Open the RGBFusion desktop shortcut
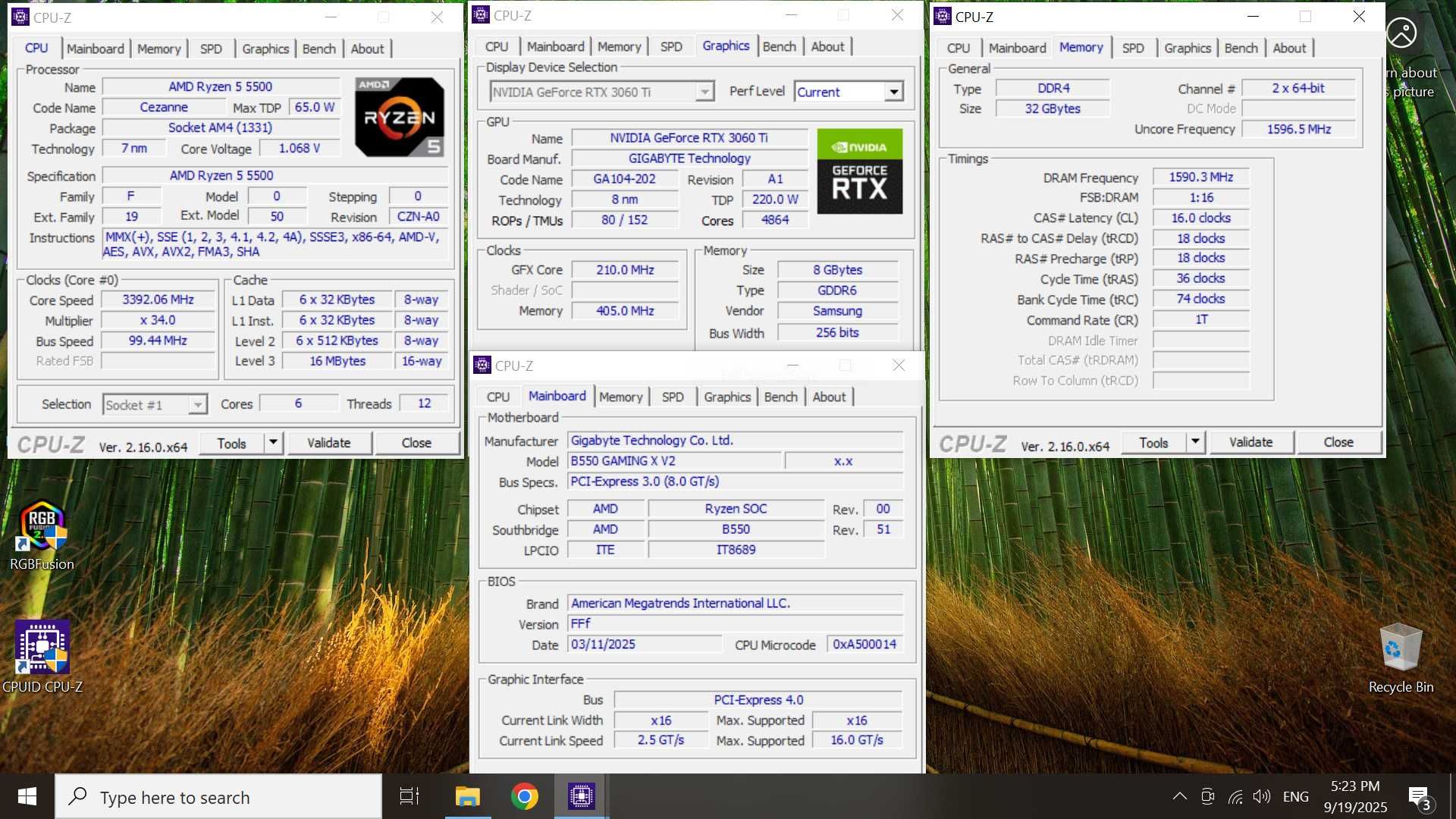 pyautogui.click(x=42, y=535)
